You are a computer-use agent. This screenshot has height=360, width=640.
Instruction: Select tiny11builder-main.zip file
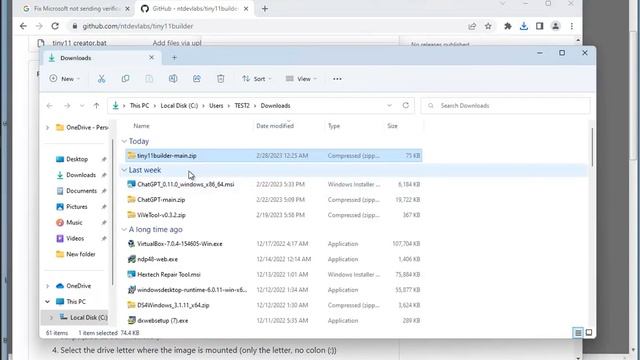coord(274,156)
